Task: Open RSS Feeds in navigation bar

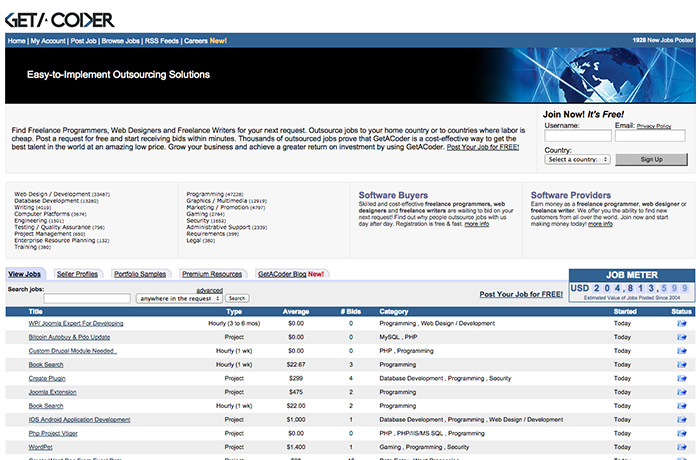Action: 162,41
